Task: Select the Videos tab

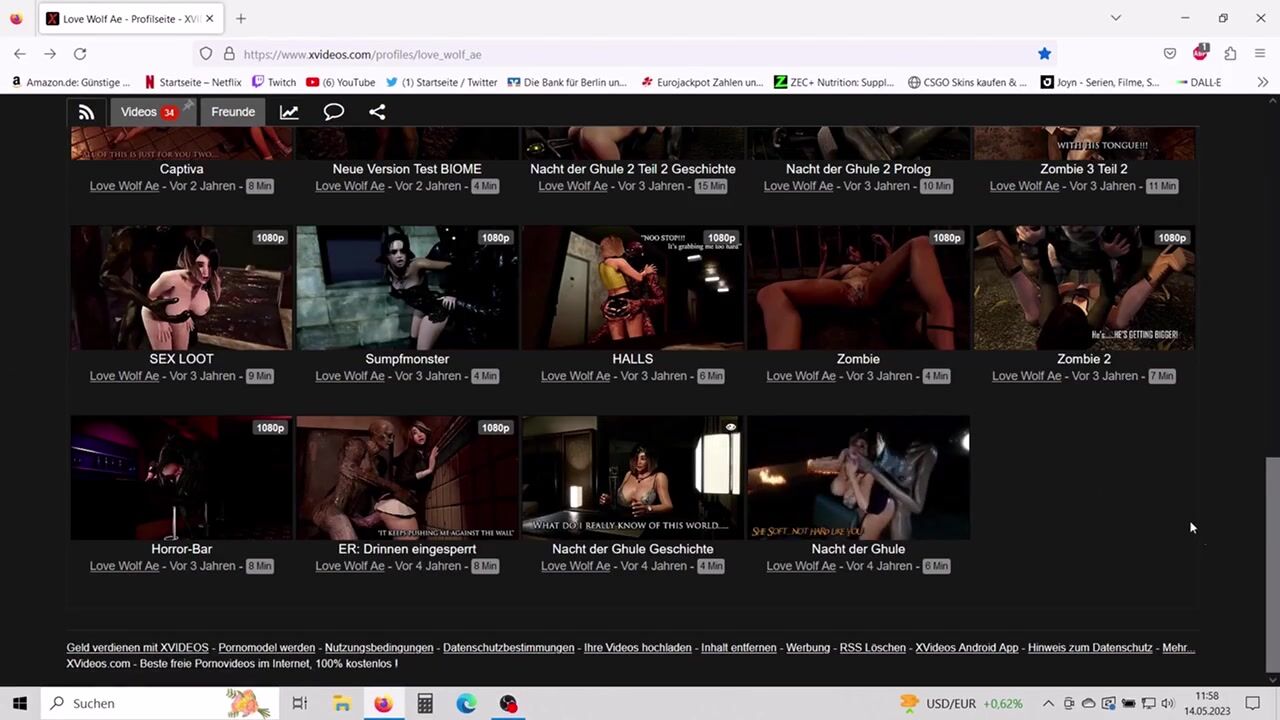Action: point(139,112)
